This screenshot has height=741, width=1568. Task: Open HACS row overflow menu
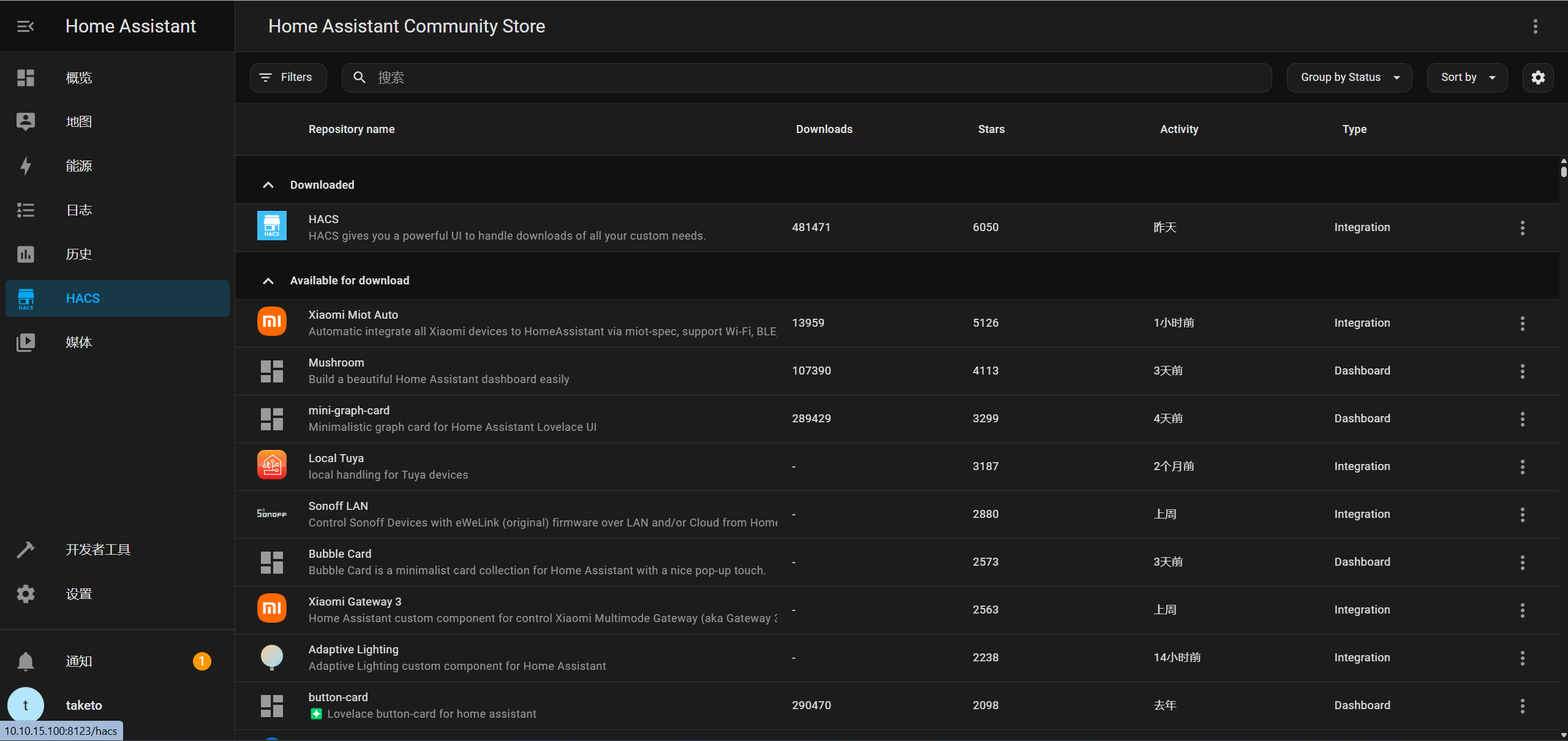pos(1522,228)
